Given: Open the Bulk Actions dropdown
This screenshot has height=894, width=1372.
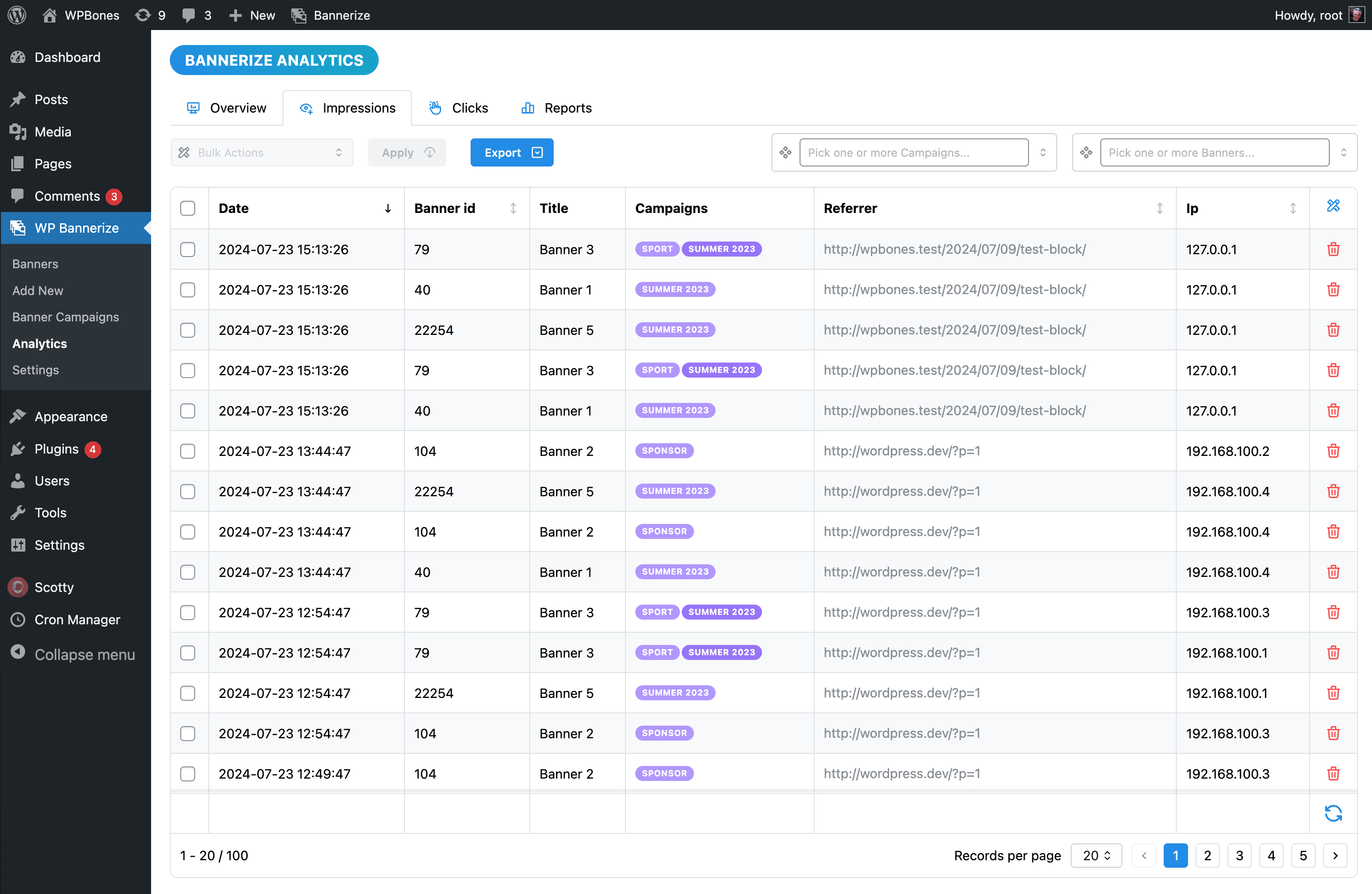Looking at the screenshot, I should click(262, 153).
